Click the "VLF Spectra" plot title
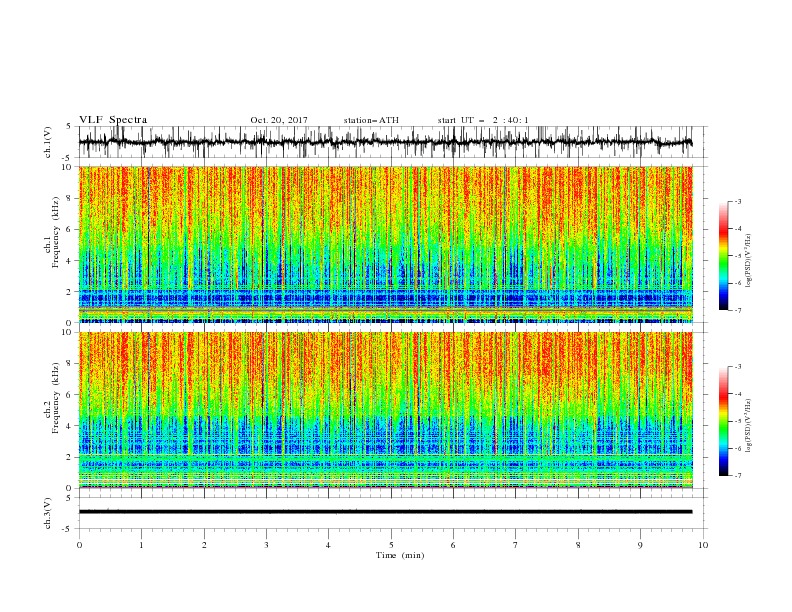Screen dimensions: 792x612 point(113,120)
